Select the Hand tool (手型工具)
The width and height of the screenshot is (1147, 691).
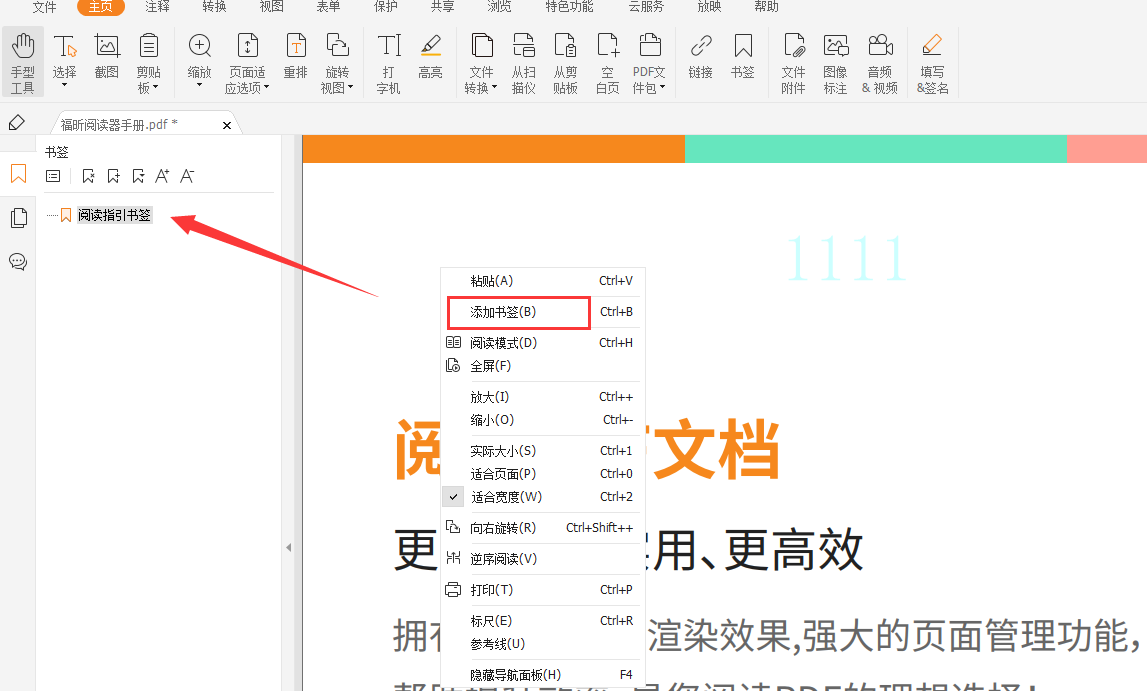click(x=22, y=60)
